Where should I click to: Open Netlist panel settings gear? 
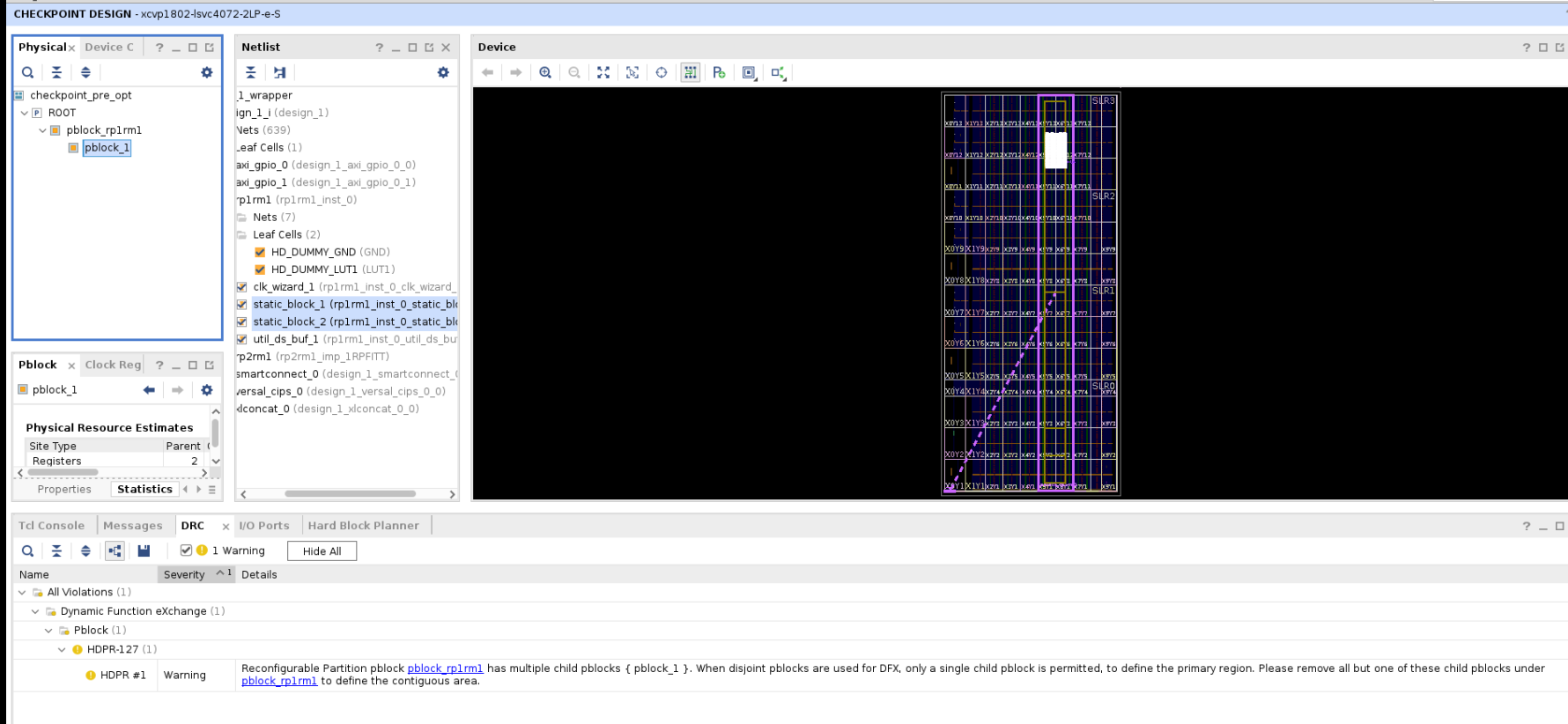click(x=443, y=72)
